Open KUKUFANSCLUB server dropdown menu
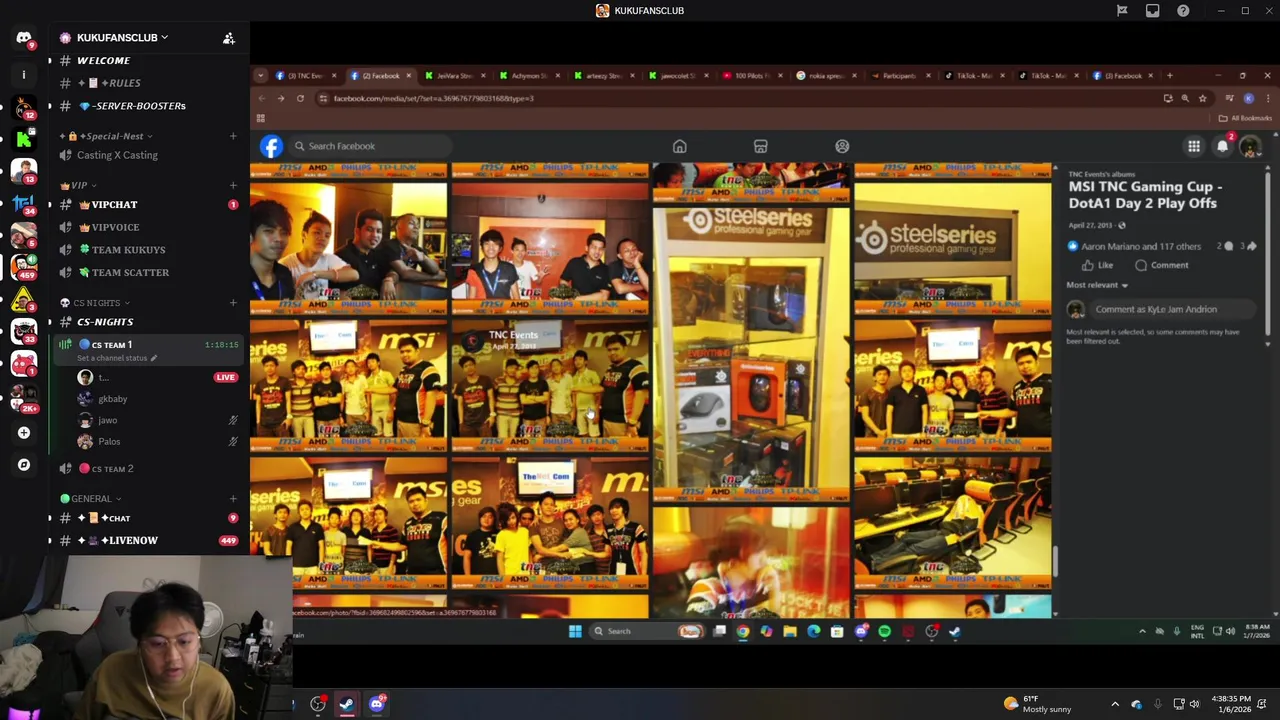Screen dimensions: 1280x720 click(x=124, y=38)
